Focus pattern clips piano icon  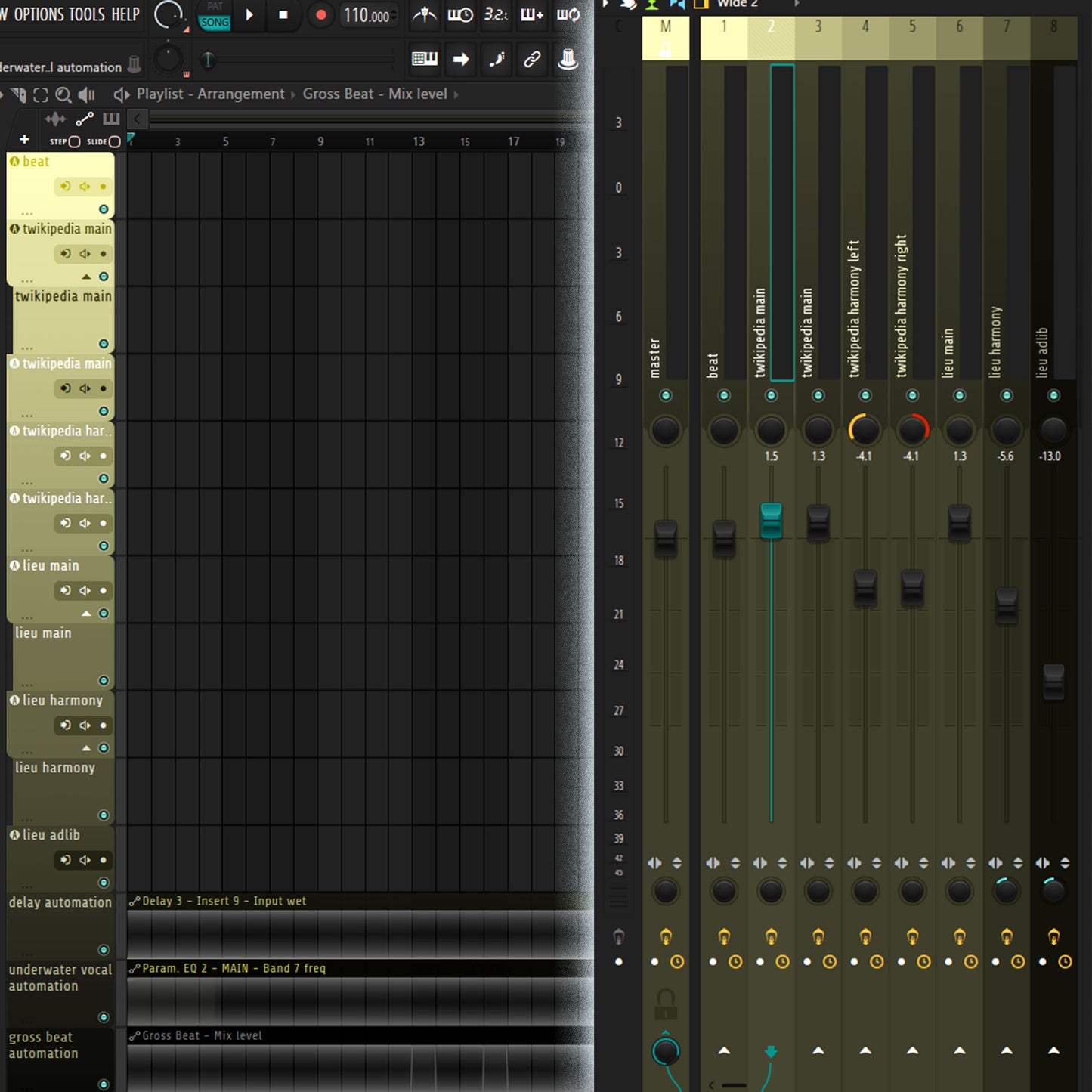click(x=111, y=119)
